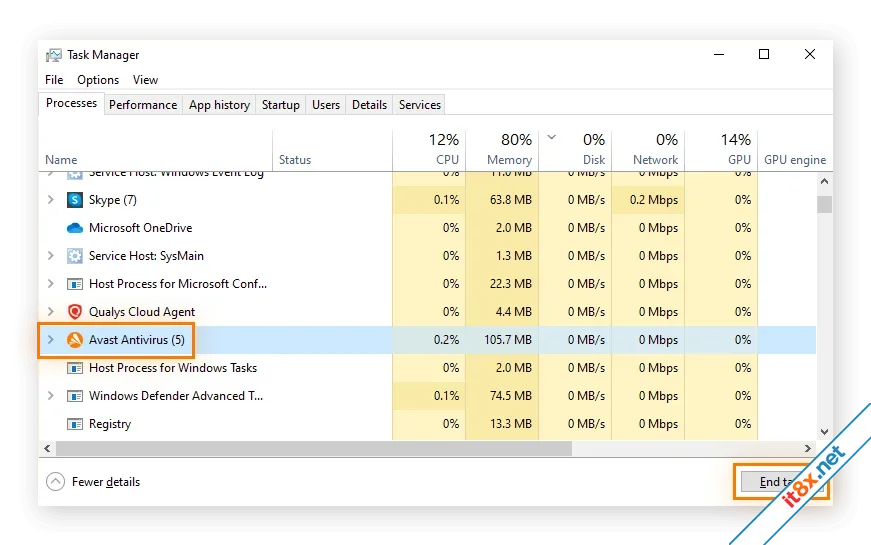Select the Processes tab
Viewport: 871px width, 545px height.
click(71, 103)
